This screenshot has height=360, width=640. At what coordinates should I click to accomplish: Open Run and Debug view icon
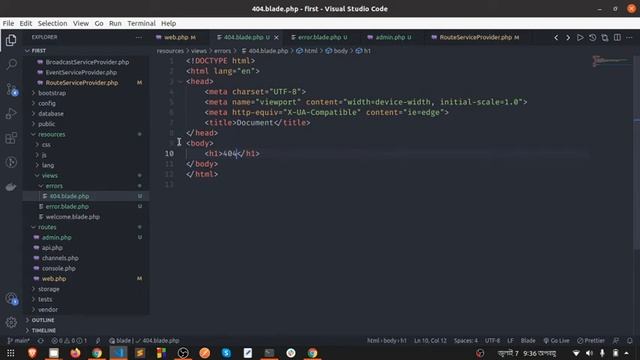[11, 113]
